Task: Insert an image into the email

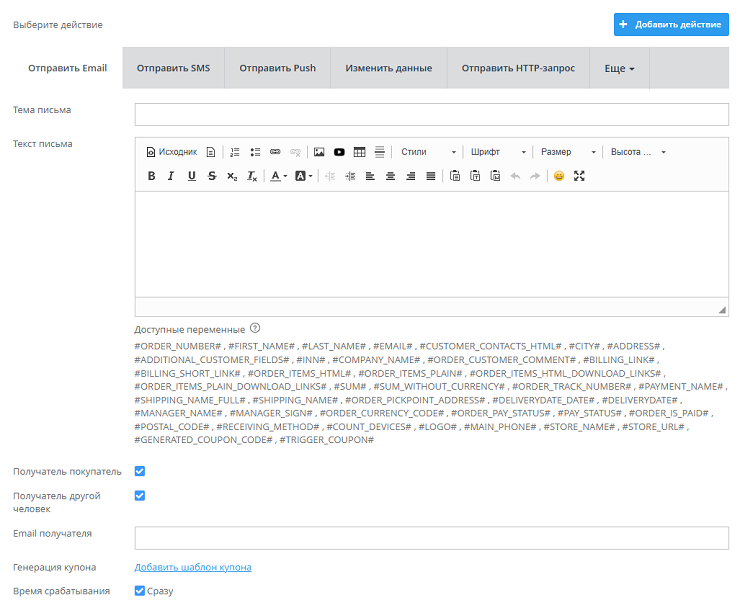Action: [319, 152]
